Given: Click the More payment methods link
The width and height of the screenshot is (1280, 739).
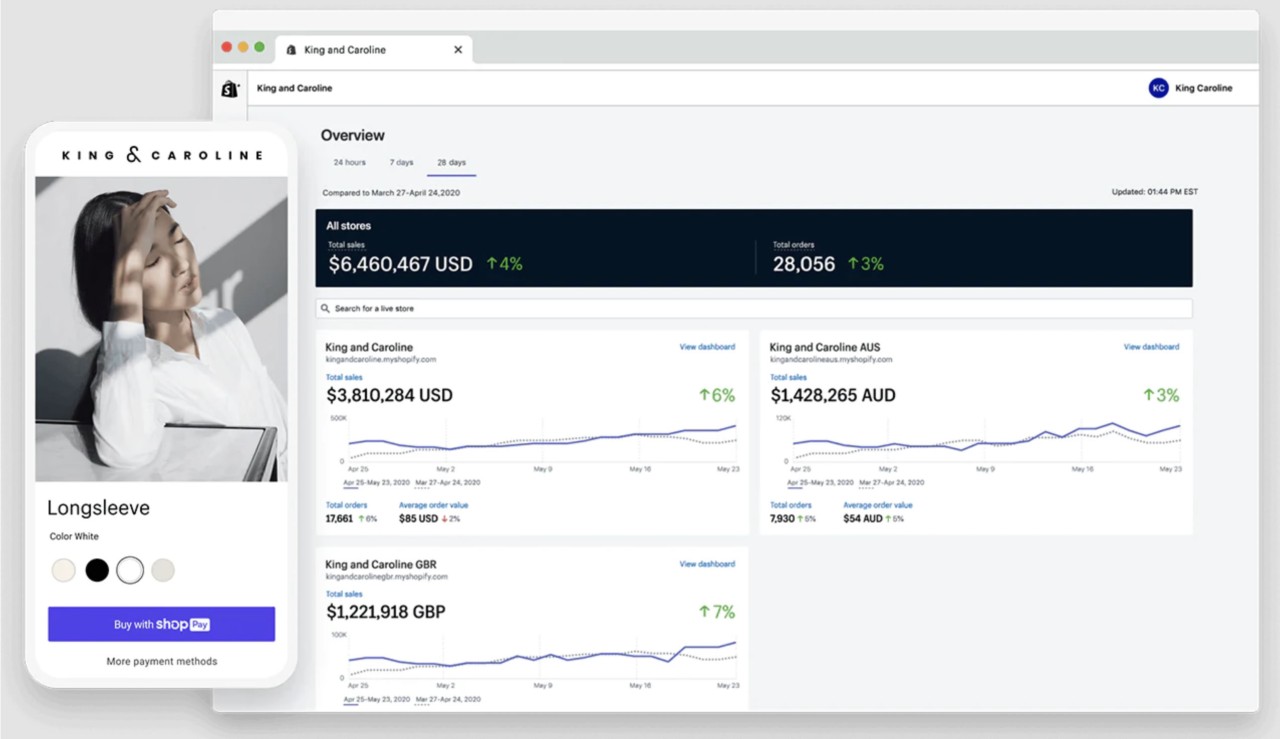Looking at the screenshot, I should [161, 661].
